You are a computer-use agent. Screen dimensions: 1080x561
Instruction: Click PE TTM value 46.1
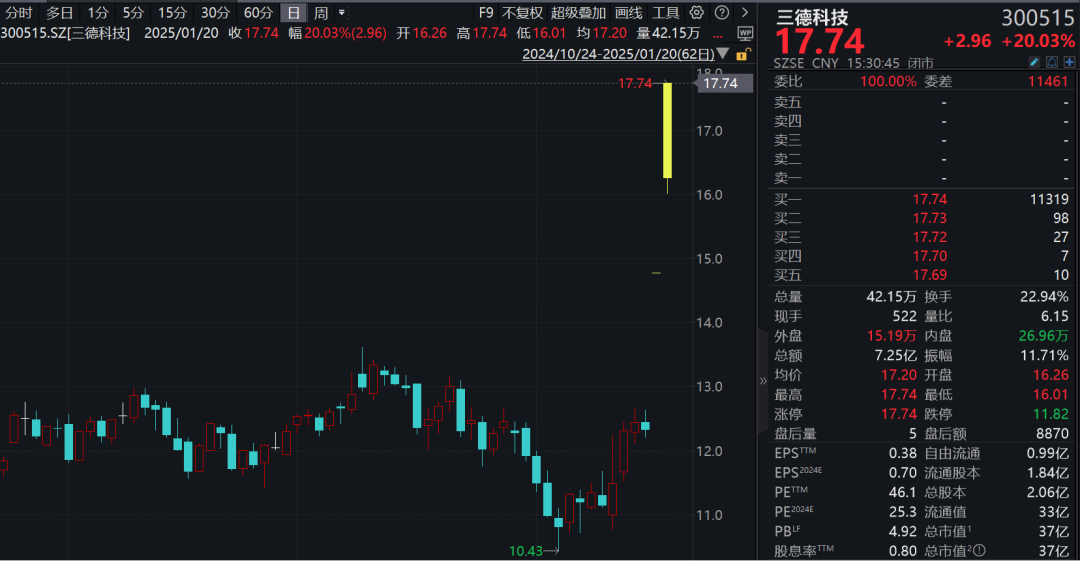(x=902, y=492)
